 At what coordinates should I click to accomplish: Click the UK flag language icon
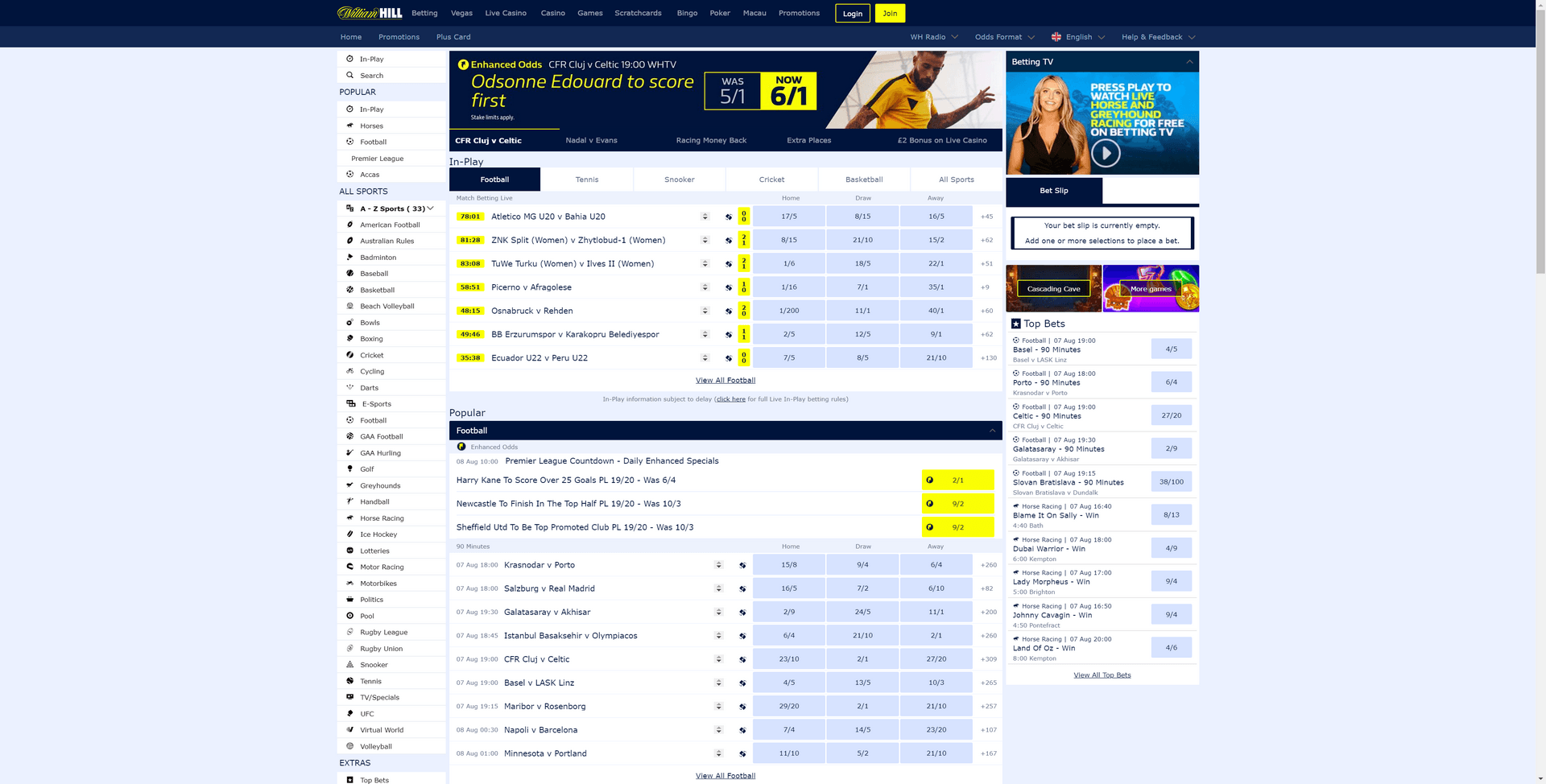click(x=1056, y=37)
